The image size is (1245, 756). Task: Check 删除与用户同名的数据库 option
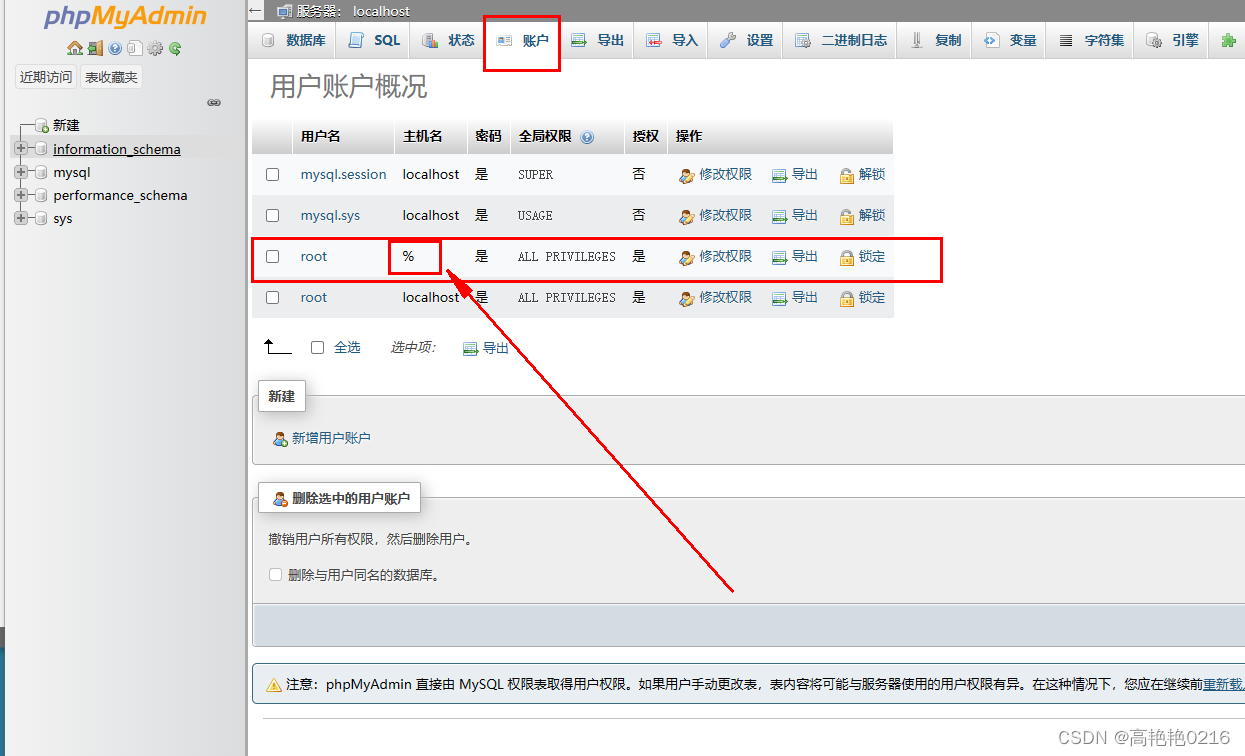click(275, 574)
